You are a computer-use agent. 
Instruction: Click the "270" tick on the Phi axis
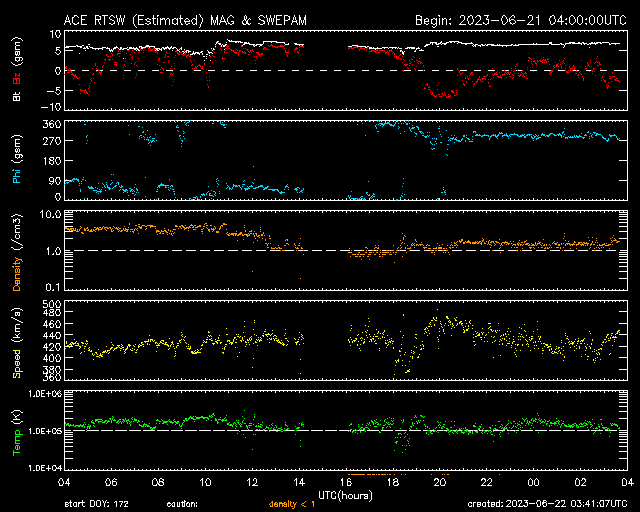pos(52,141)
